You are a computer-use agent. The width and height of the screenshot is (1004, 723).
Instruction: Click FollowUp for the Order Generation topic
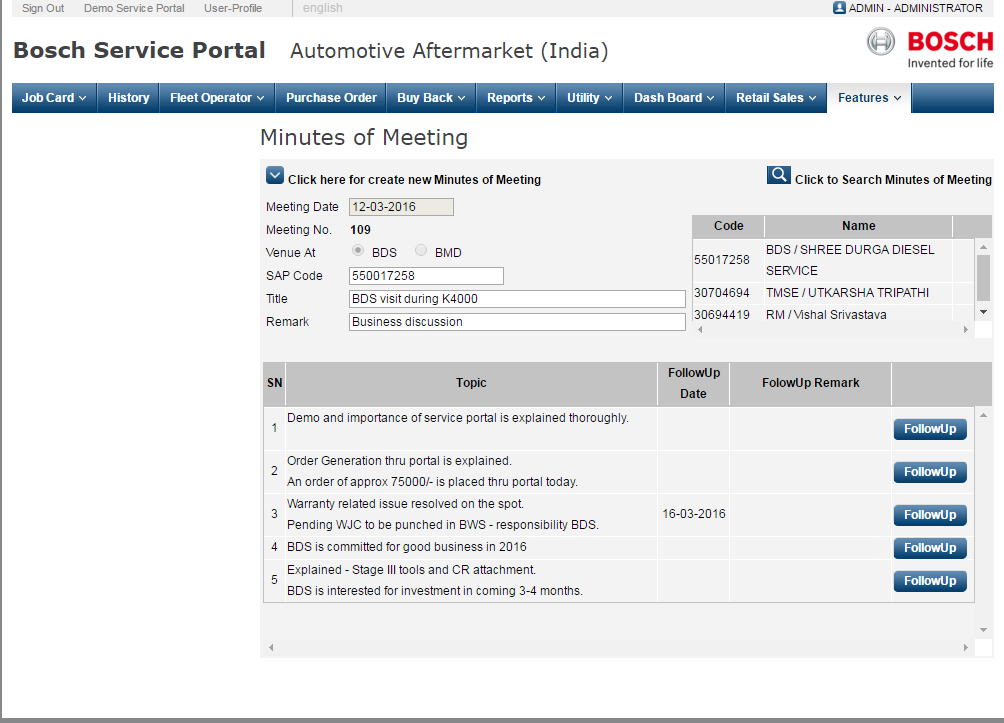point(930,472)
